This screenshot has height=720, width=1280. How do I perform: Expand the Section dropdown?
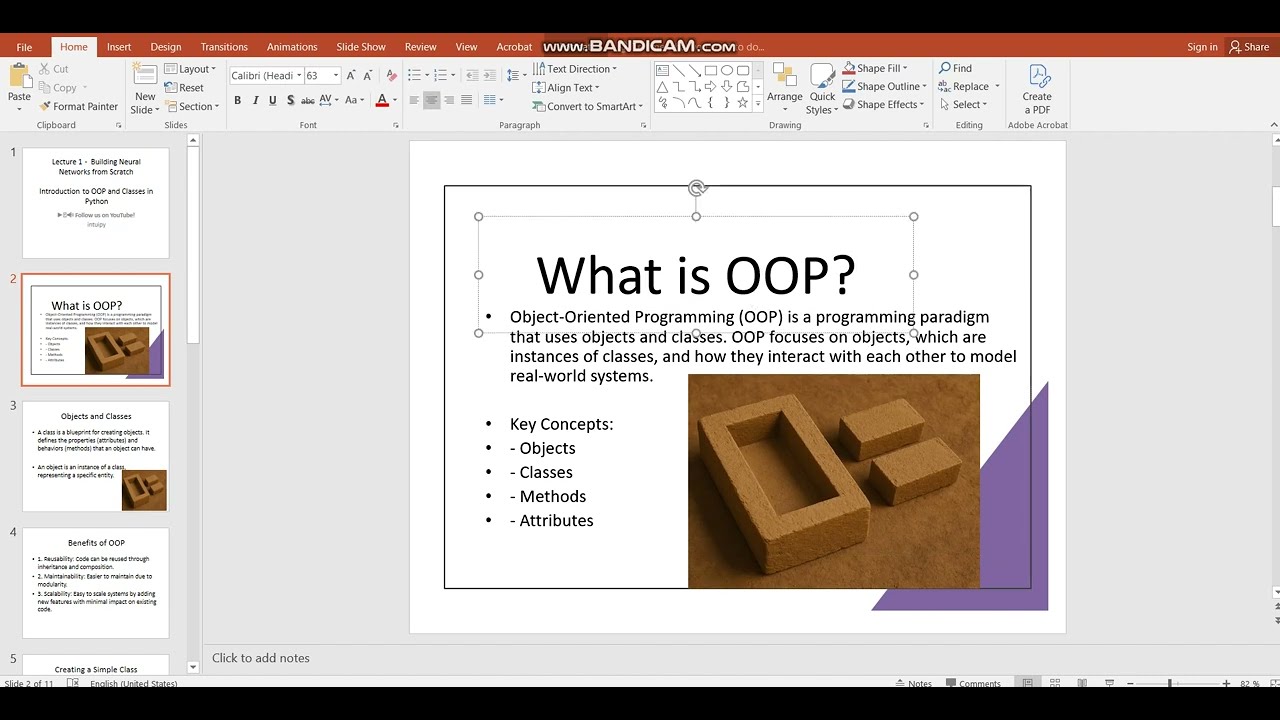[190, 106]
